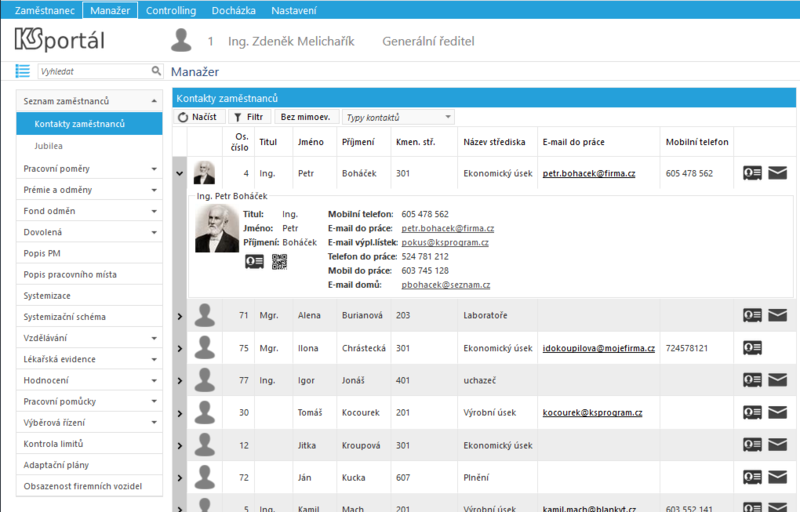Click envelope icon in Kucka row
The width and height of the screenshot is (800, 512).
(x=778, y=477)
